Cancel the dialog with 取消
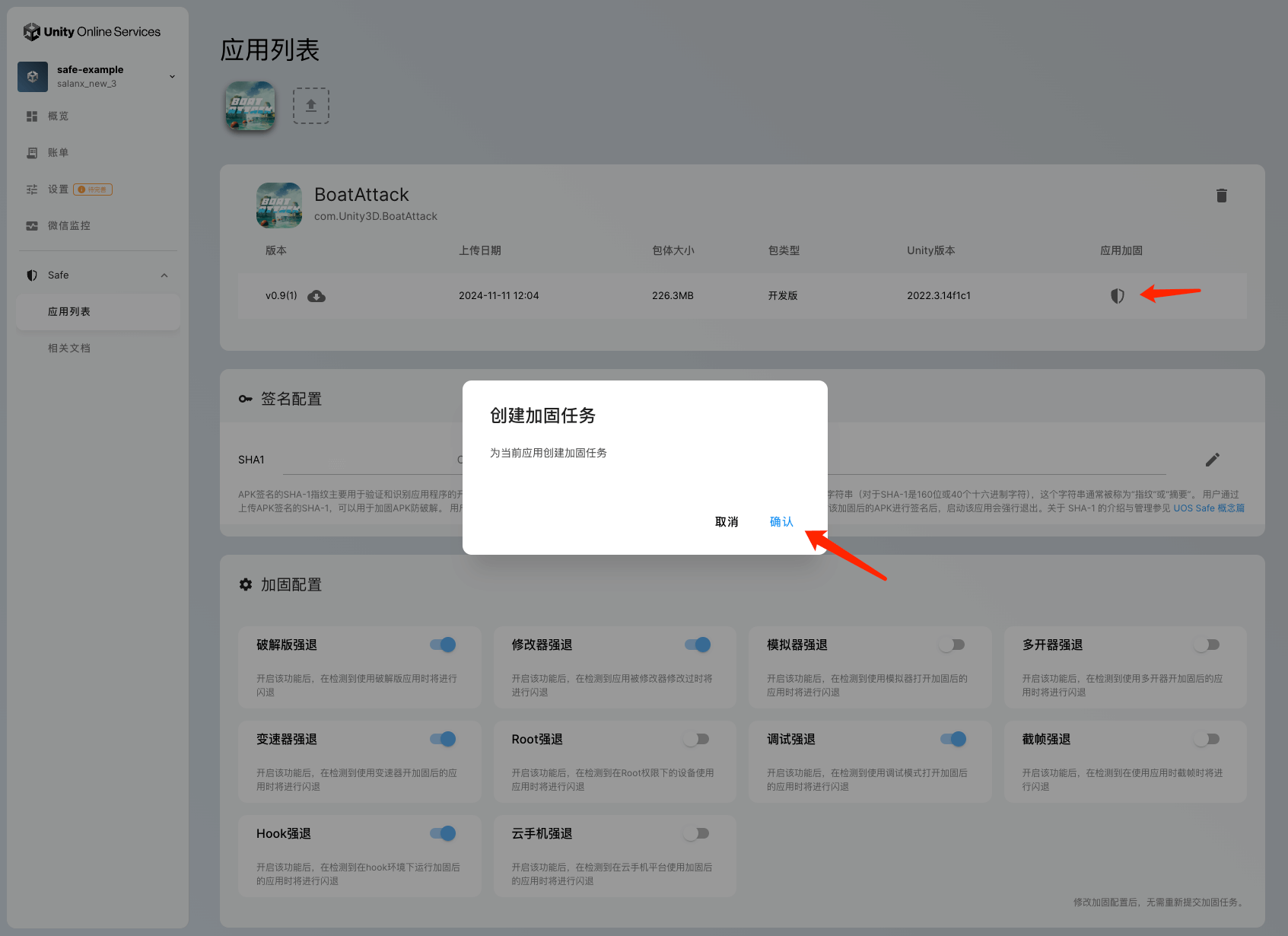This screenshot has height=936, width=1288. pyautogui.click(x=727, y=522)
